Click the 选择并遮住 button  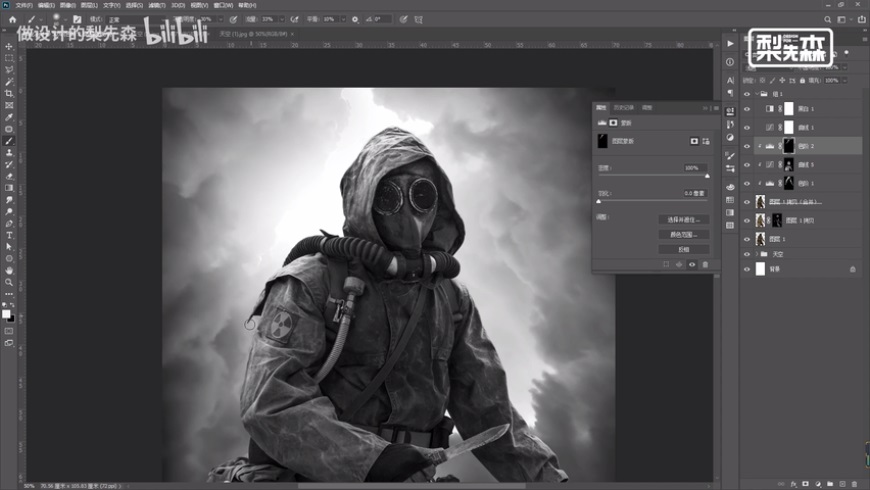point(684,220)
